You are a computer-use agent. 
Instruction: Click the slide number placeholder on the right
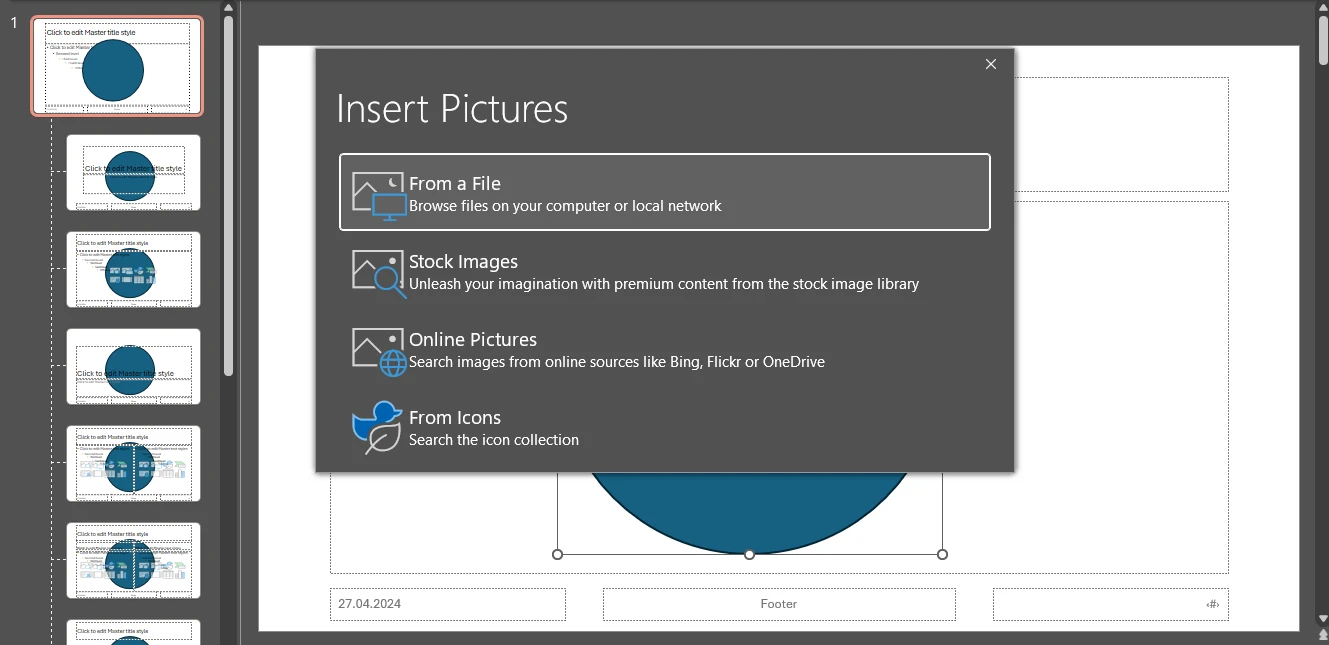point(1110,604)
